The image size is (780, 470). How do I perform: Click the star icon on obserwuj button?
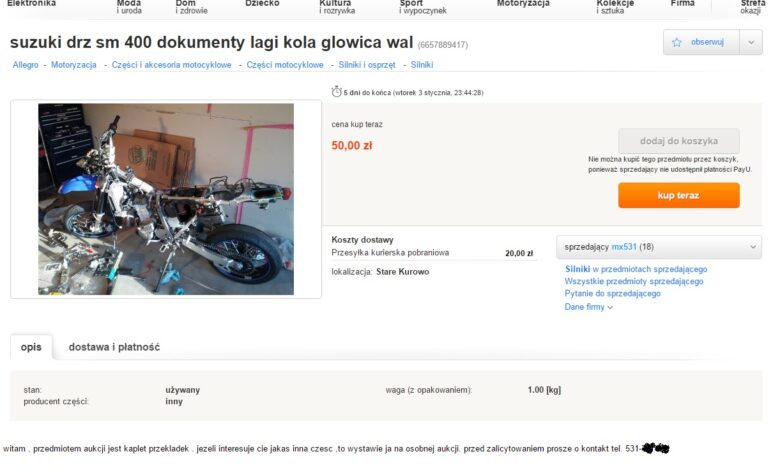pyautogui.click(x=677, y=42)
